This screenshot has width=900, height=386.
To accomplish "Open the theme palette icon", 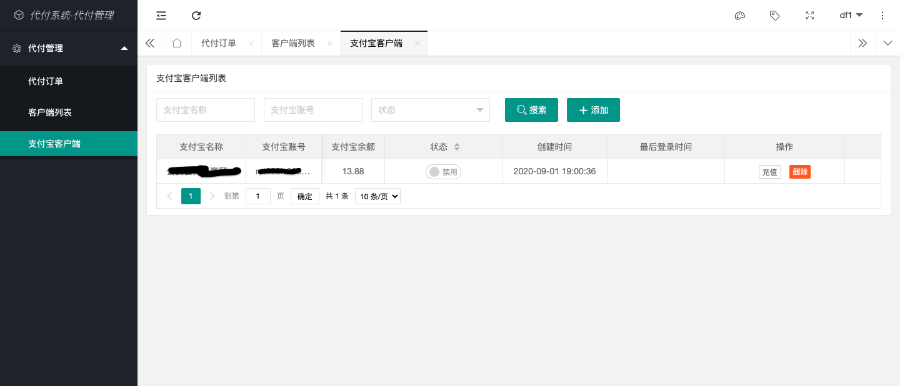I will click(x=740, y=16).
